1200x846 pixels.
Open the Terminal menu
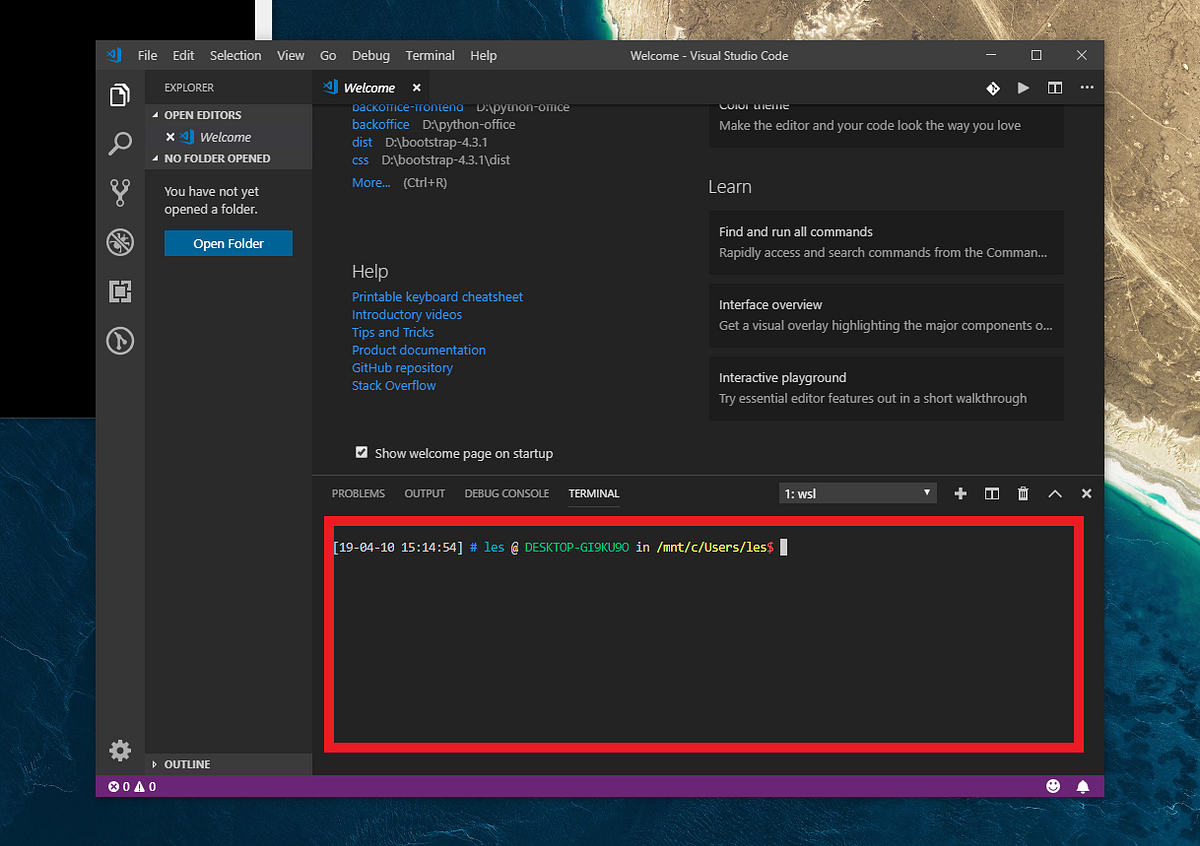tap(429, 55)
